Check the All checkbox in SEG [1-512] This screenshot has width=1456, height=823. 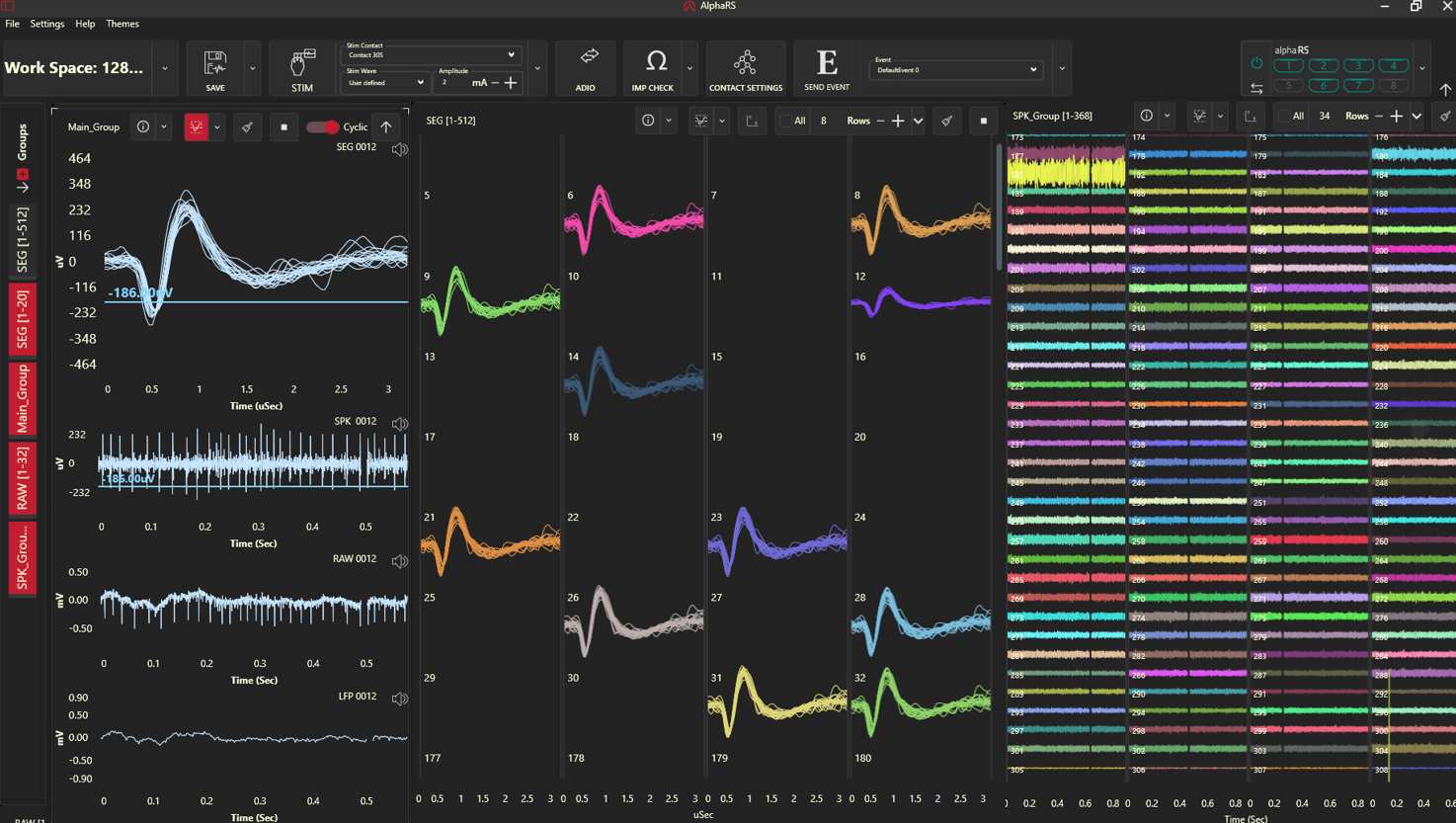click(784, 121)
